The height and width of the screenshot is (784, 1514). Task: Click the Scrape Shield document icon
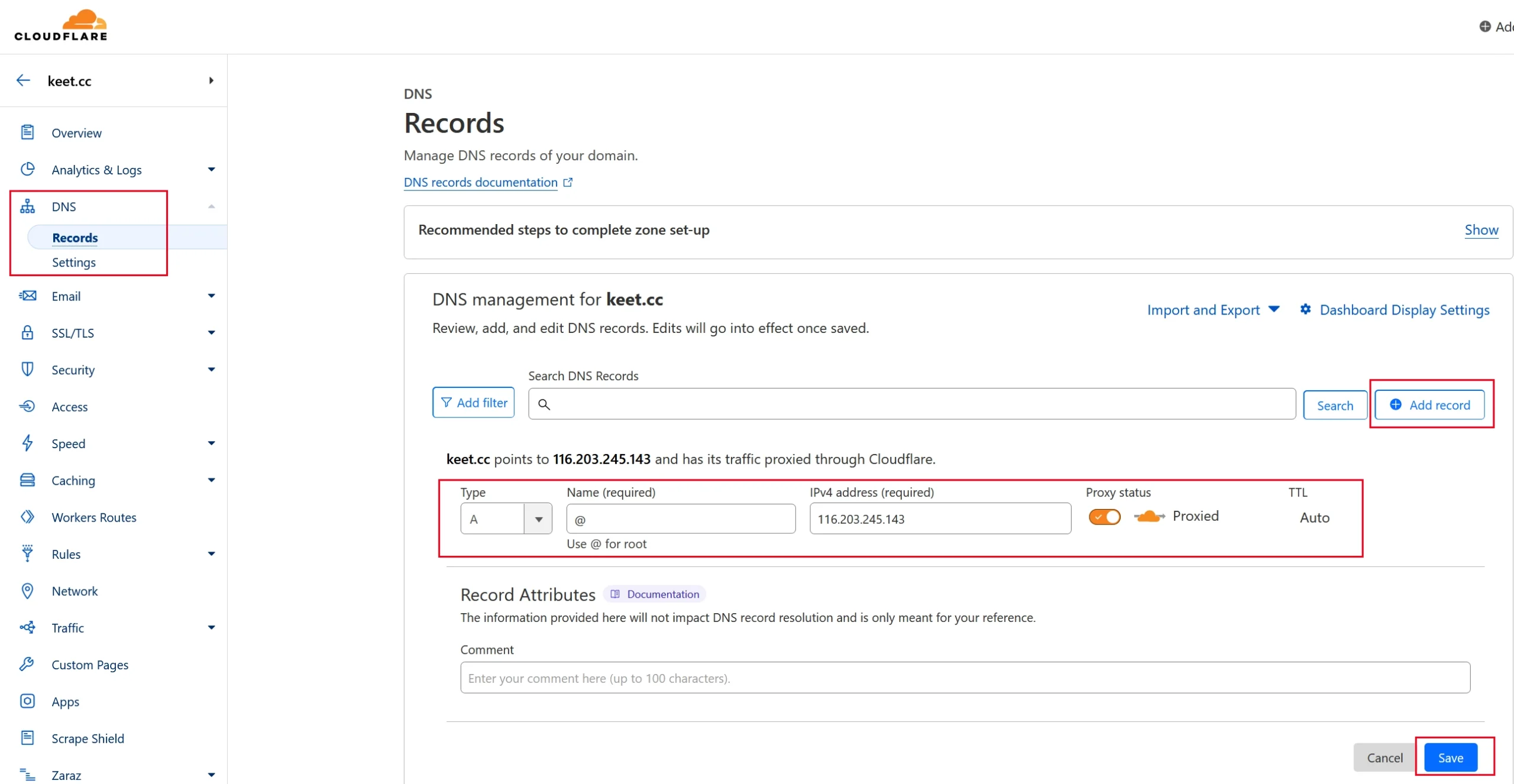[27, 738]
